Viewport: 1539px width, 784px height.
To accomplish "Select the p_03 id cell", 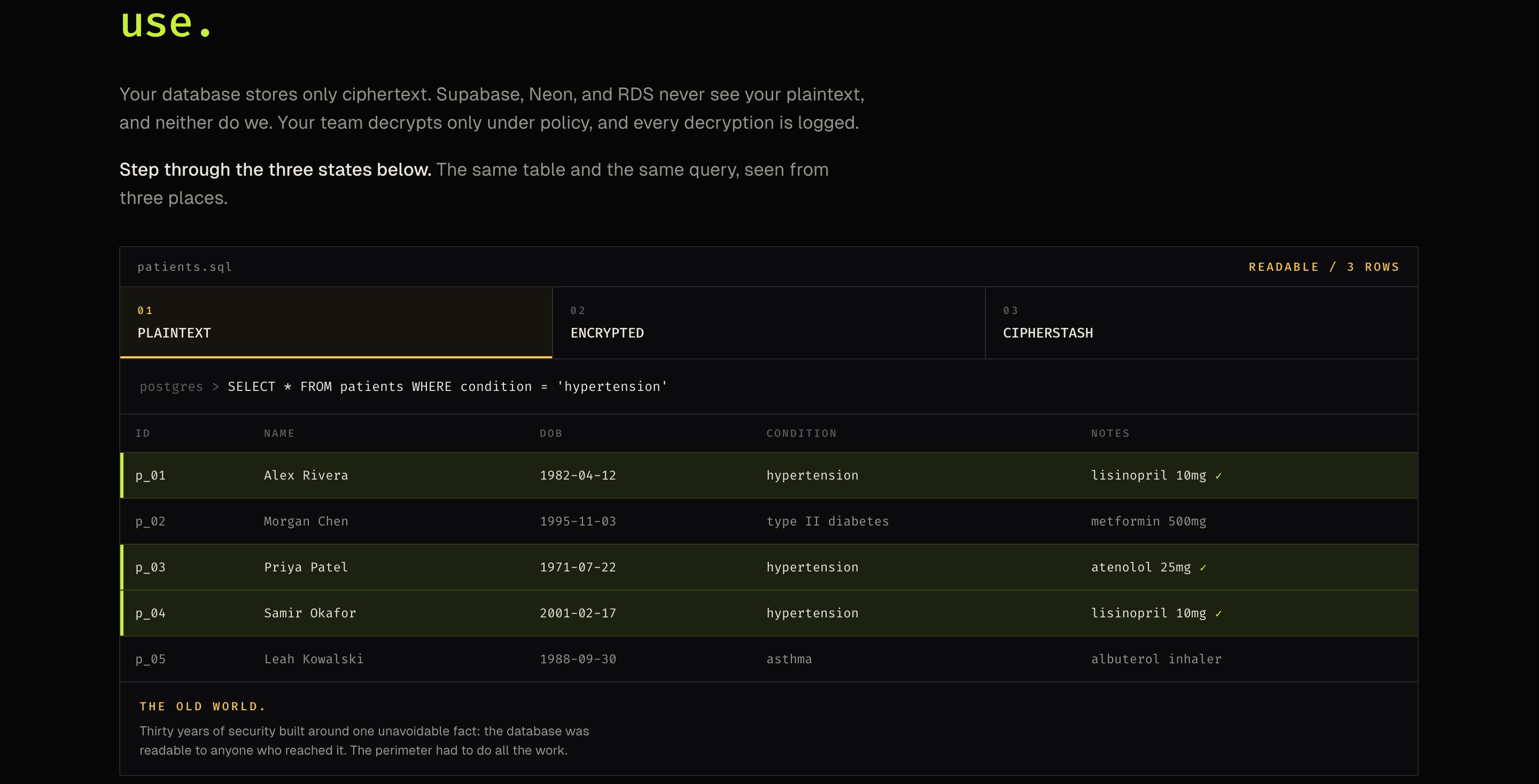I will coord(151,567).
